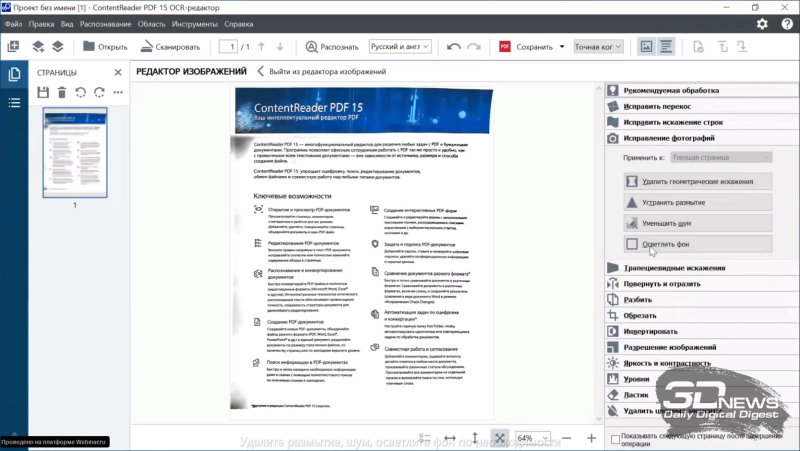Click the fit to height icon
The width and height of the screenshot is (800, 451).
tap(475, 439)
